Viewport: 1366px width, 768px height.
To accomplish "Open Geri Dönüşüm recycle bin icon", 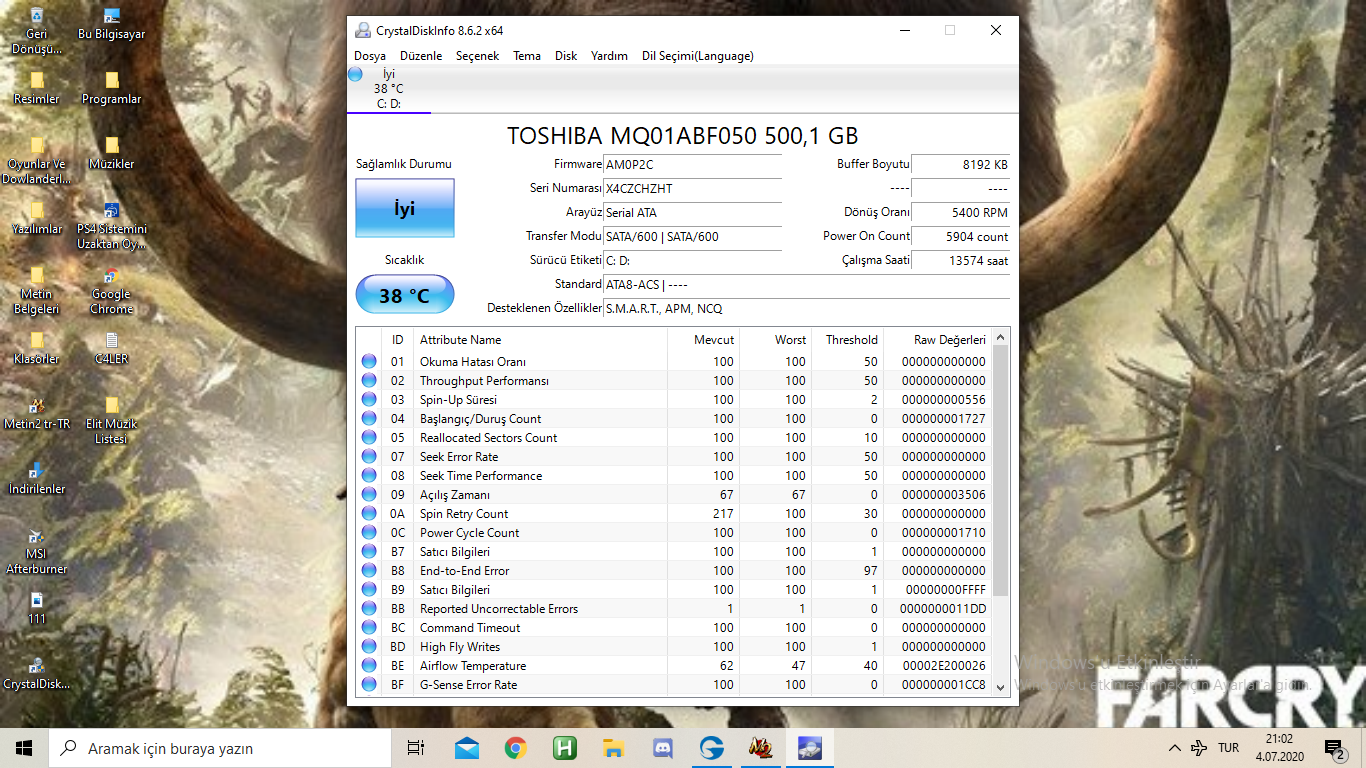I will click(36, 30).
